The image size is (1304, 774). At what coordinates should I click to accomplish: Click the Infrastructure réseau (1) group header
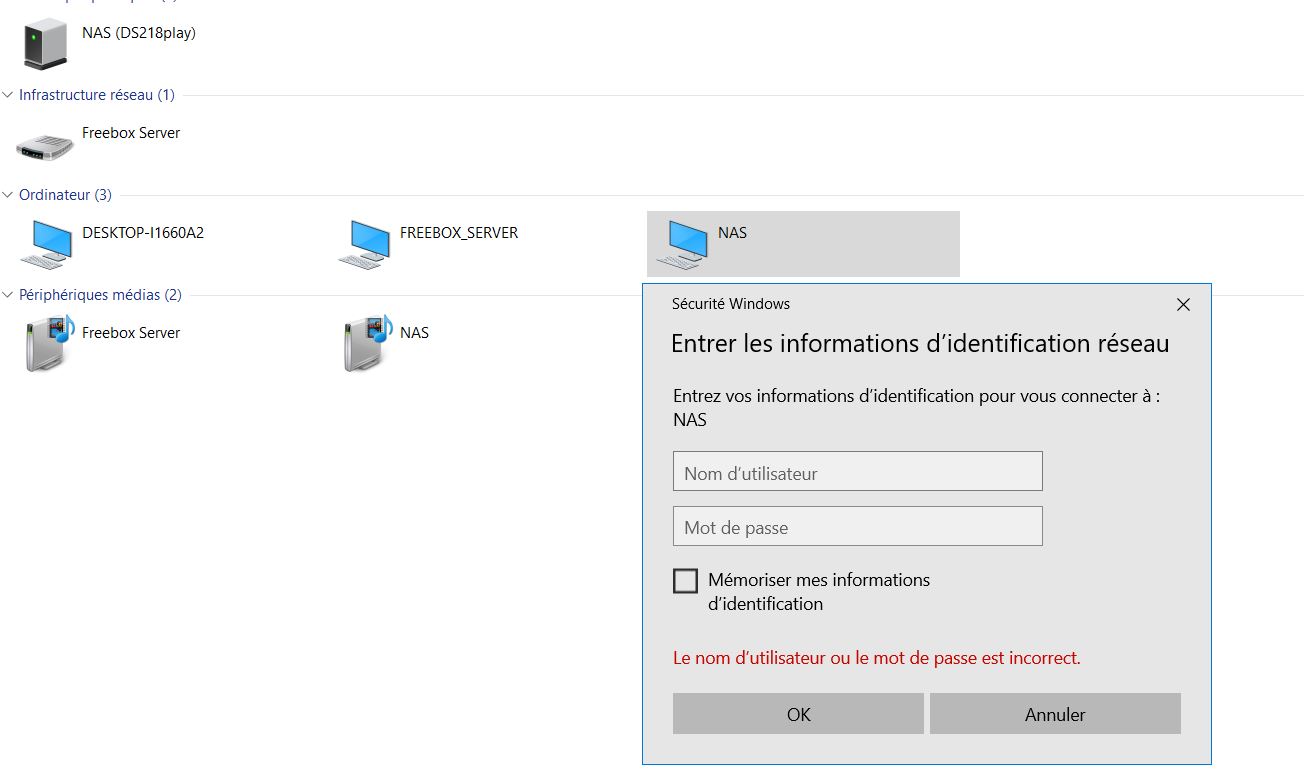pyautogui.click(x=97, y=95)
